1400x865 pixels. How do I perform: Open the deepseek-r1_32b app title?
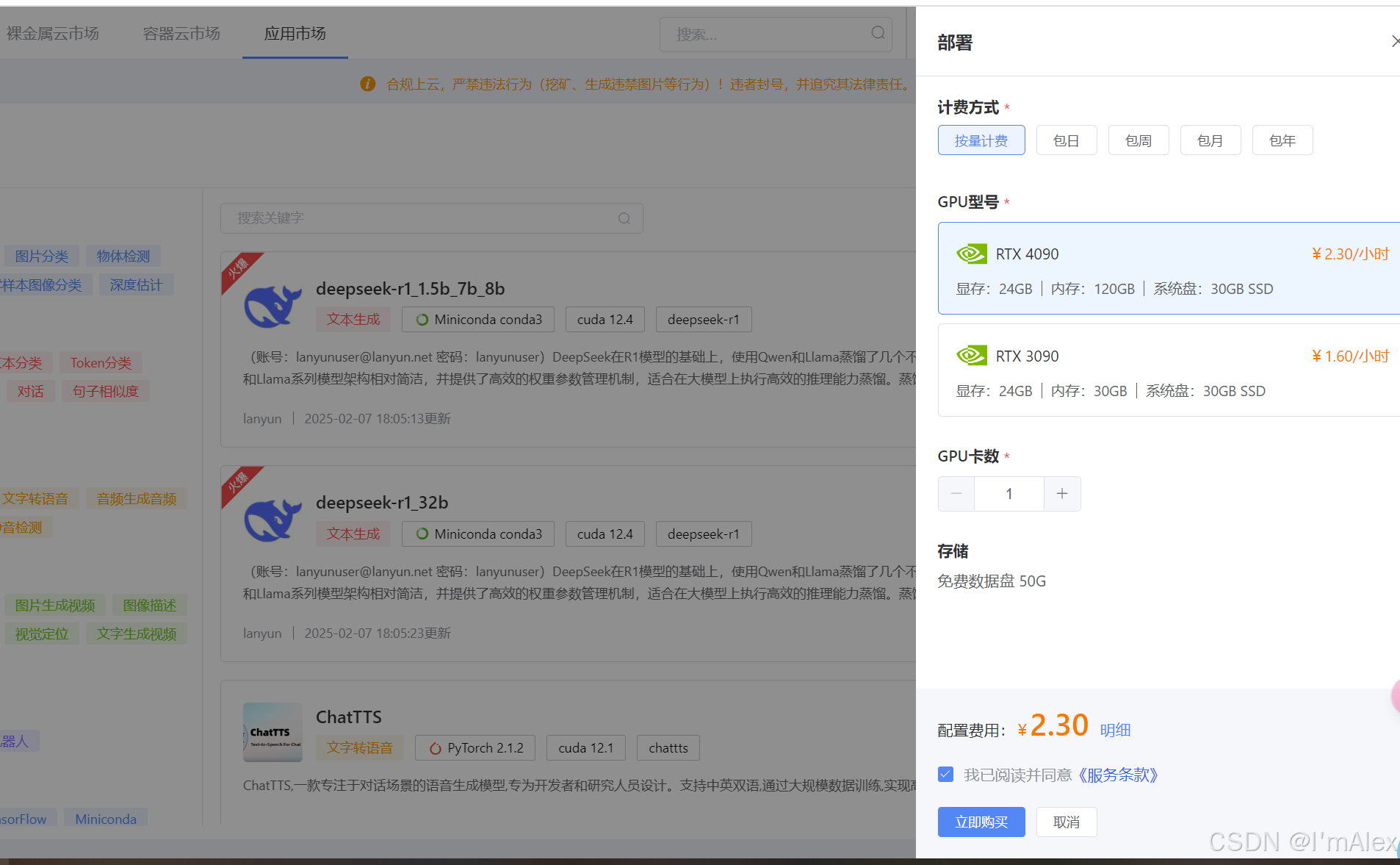382,503
